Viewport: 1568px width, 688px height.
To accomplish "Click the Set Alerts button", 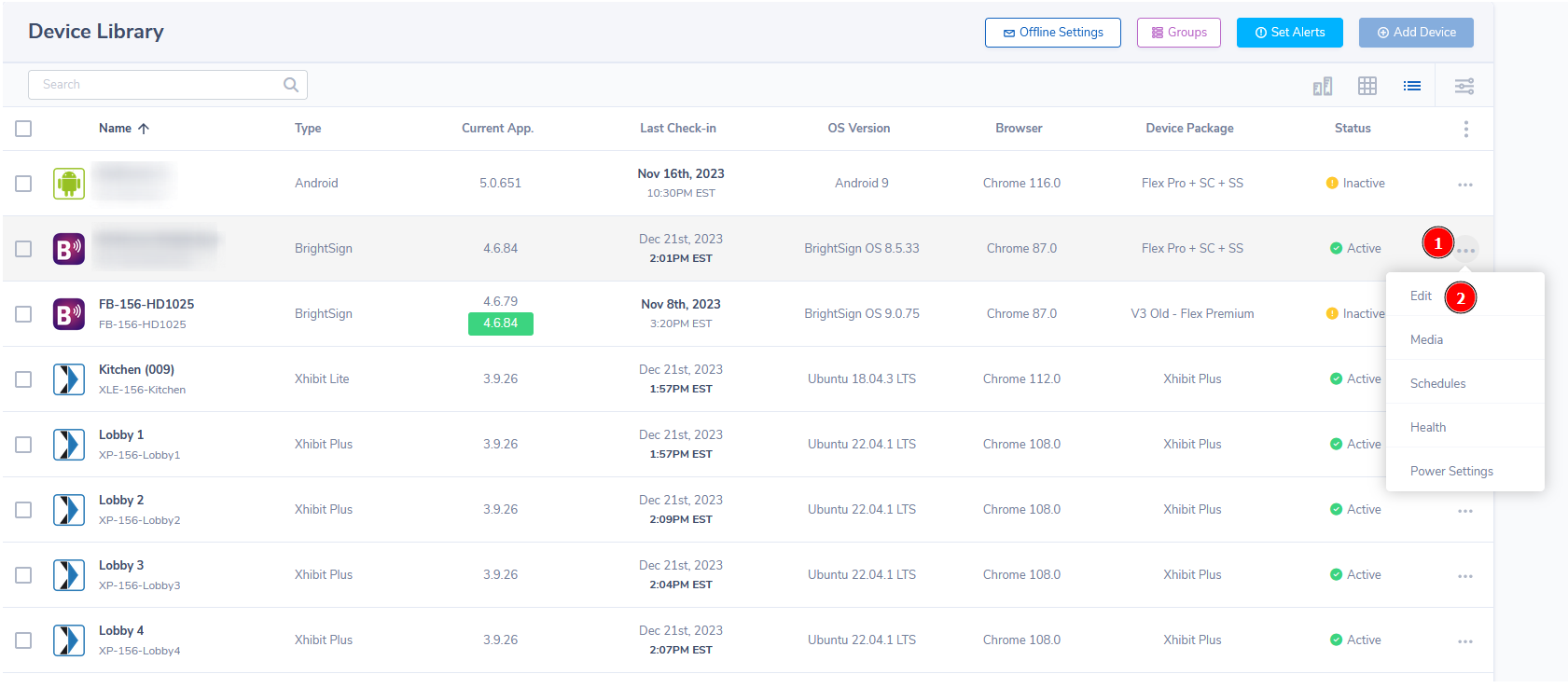I will coord(1289,33).
